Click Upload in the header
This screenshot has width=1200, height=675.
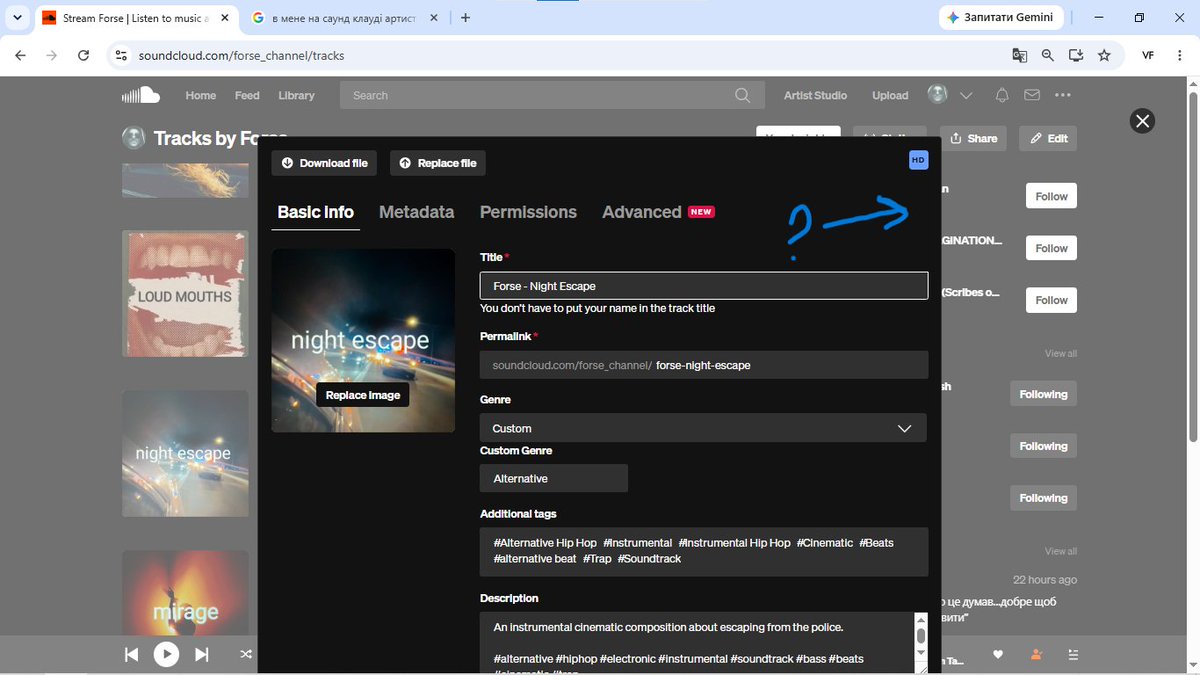click(890, 95)
